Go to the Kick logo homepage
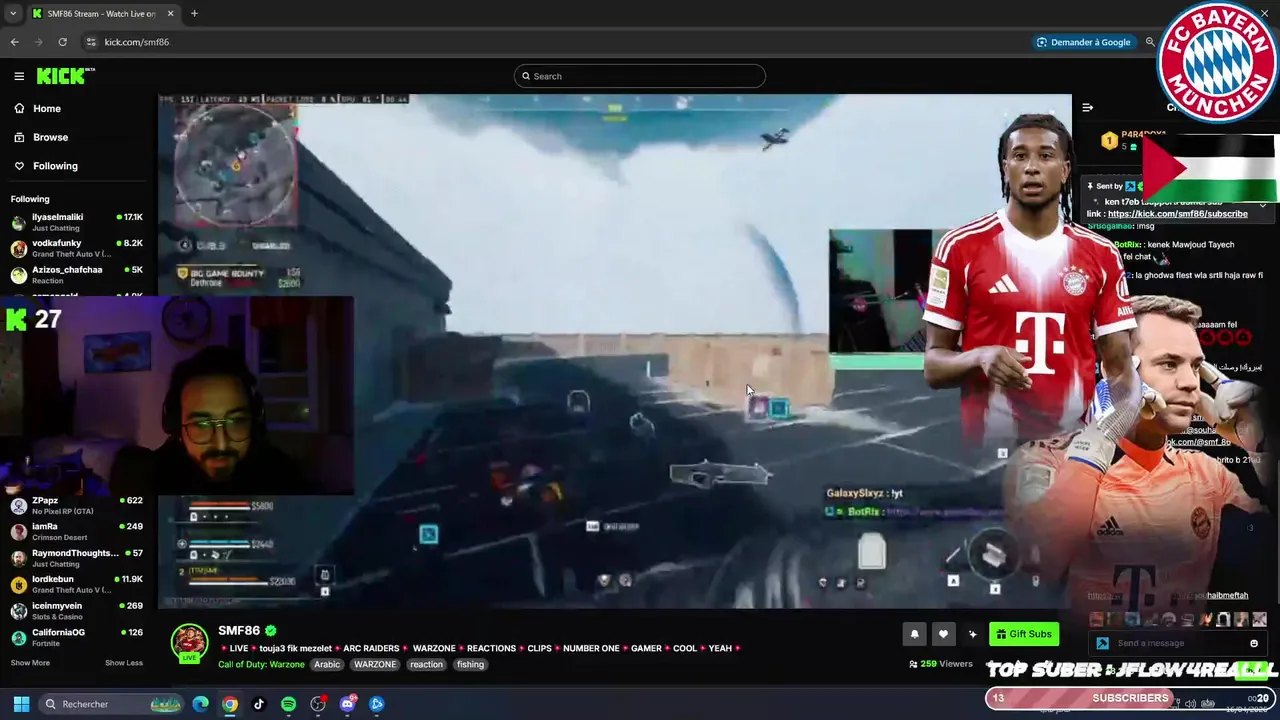Image resolution: width=1280 pixels, height=720 pixels. pyautogui.click(x=65, y=76)
